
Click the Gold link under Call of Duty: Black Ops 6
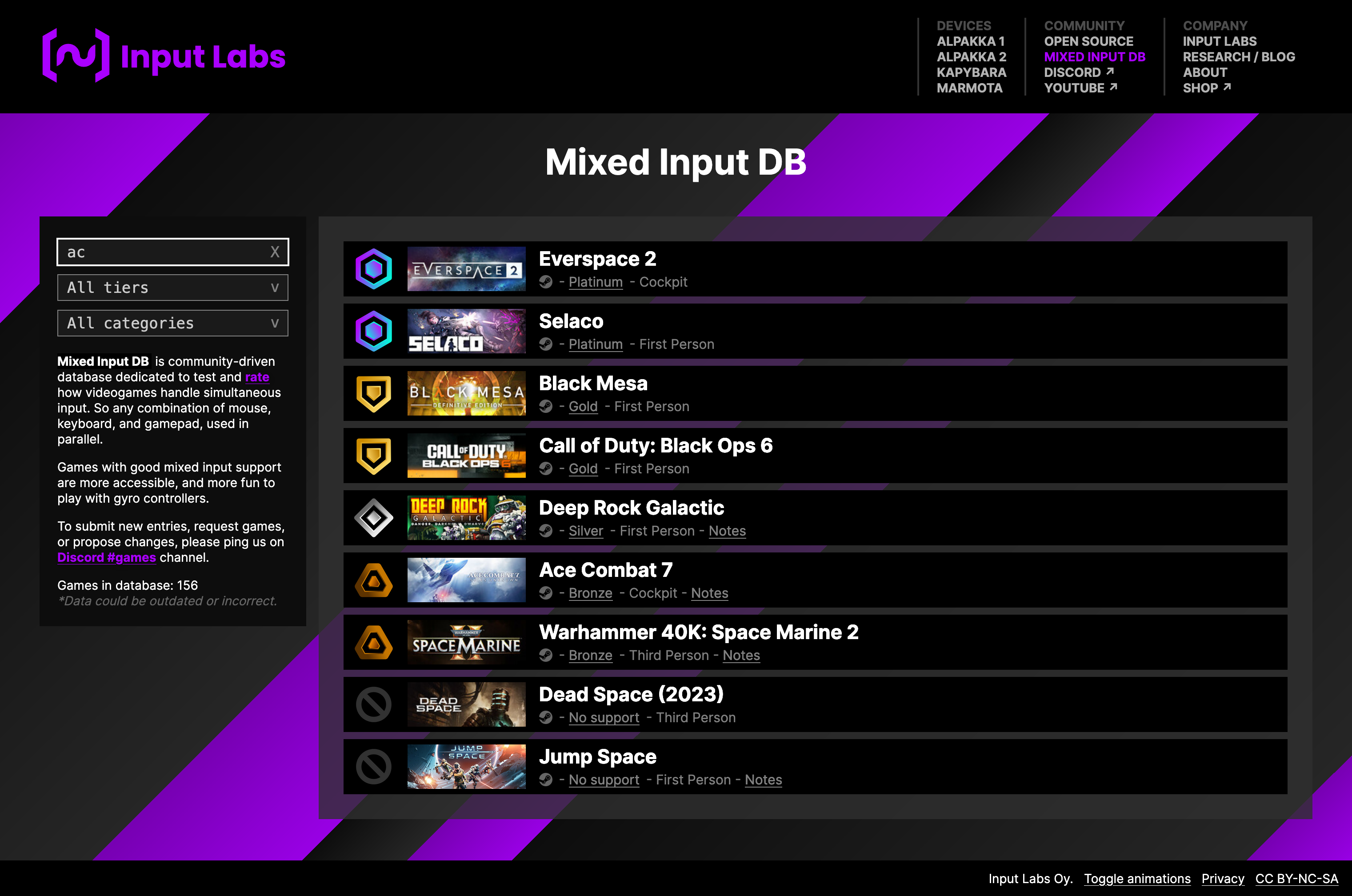583,469
